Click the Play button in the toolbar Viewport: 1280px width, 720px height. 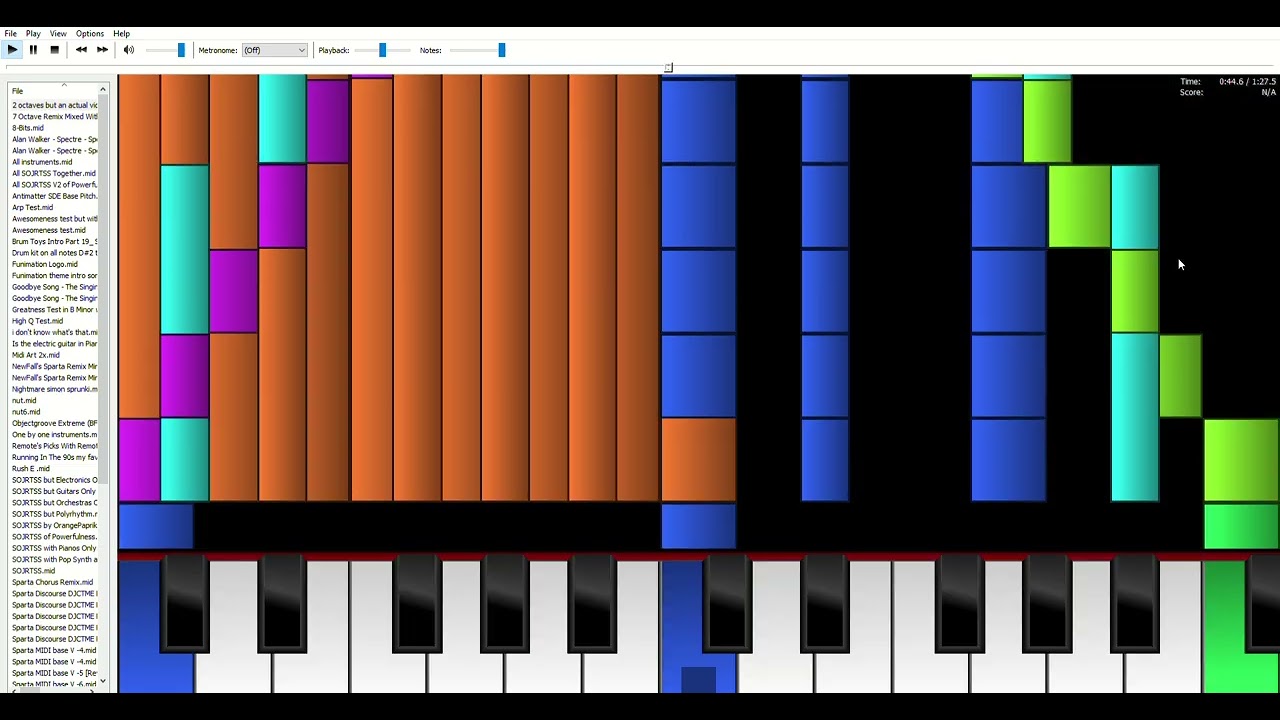[x=12, y=50]
